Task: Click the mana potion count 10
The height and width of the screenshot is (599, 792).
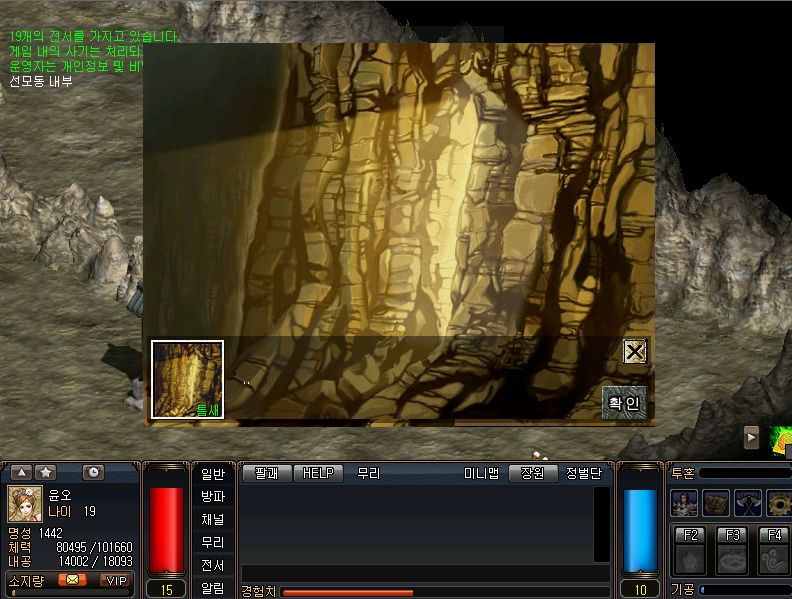Action: 640,590
